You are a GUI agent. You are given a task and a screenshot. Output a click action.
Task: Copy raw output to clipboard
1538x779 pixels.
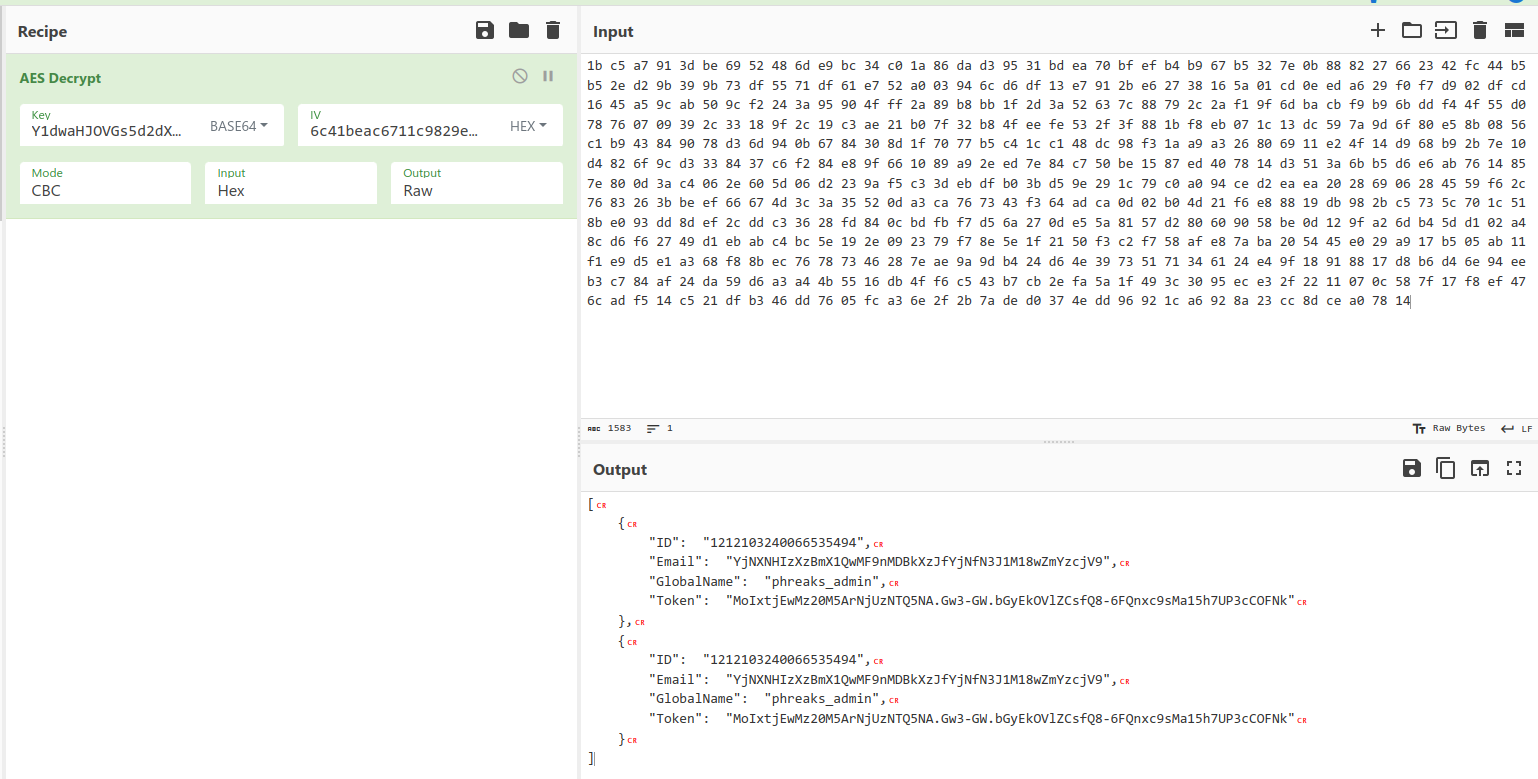pyautogui.click(x=1446, y=468)
